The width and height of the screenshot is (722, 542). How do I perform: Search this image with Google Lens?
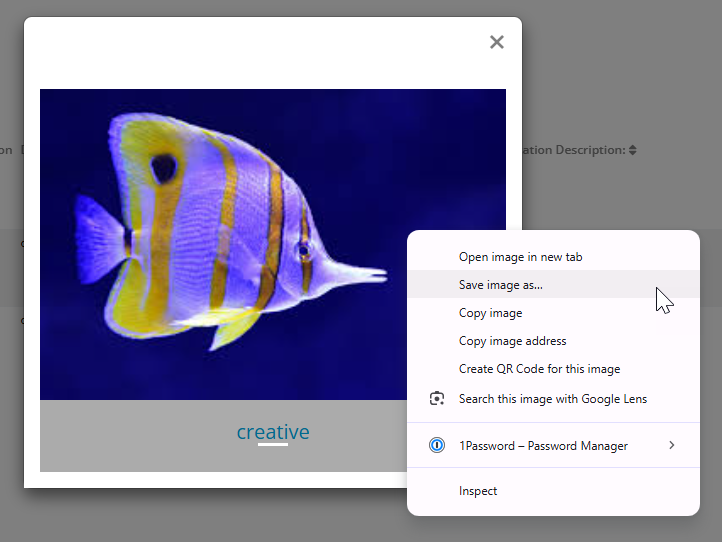tap(552, 399)
